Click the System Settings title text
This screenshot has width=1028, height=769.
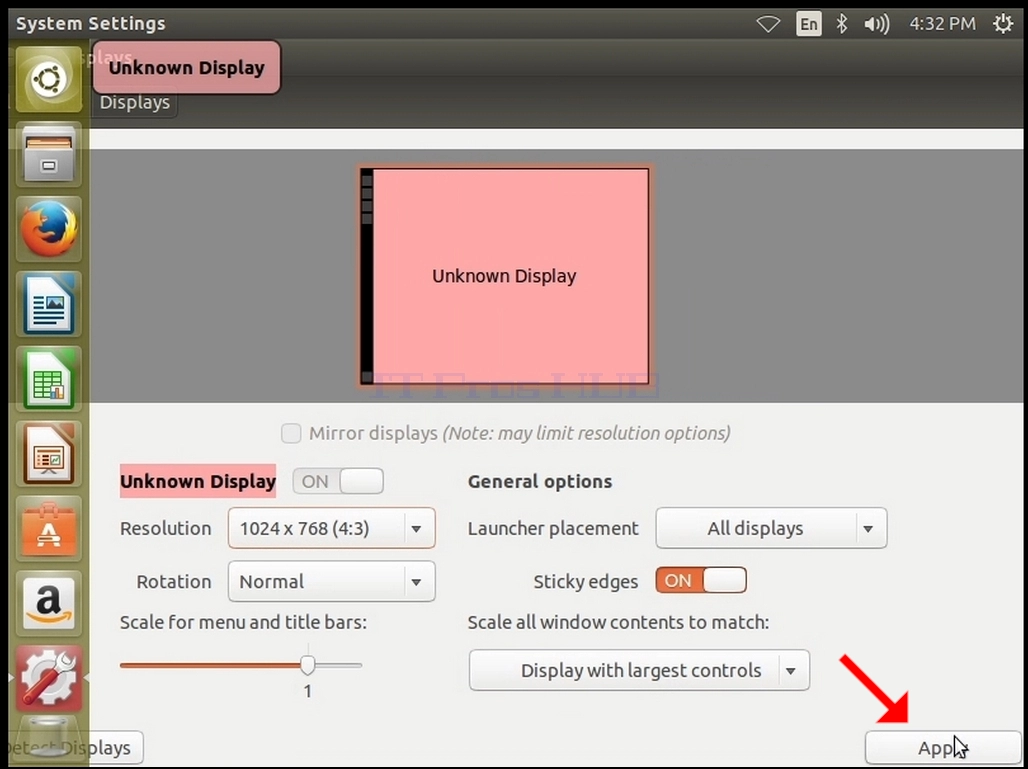(90, 24)
